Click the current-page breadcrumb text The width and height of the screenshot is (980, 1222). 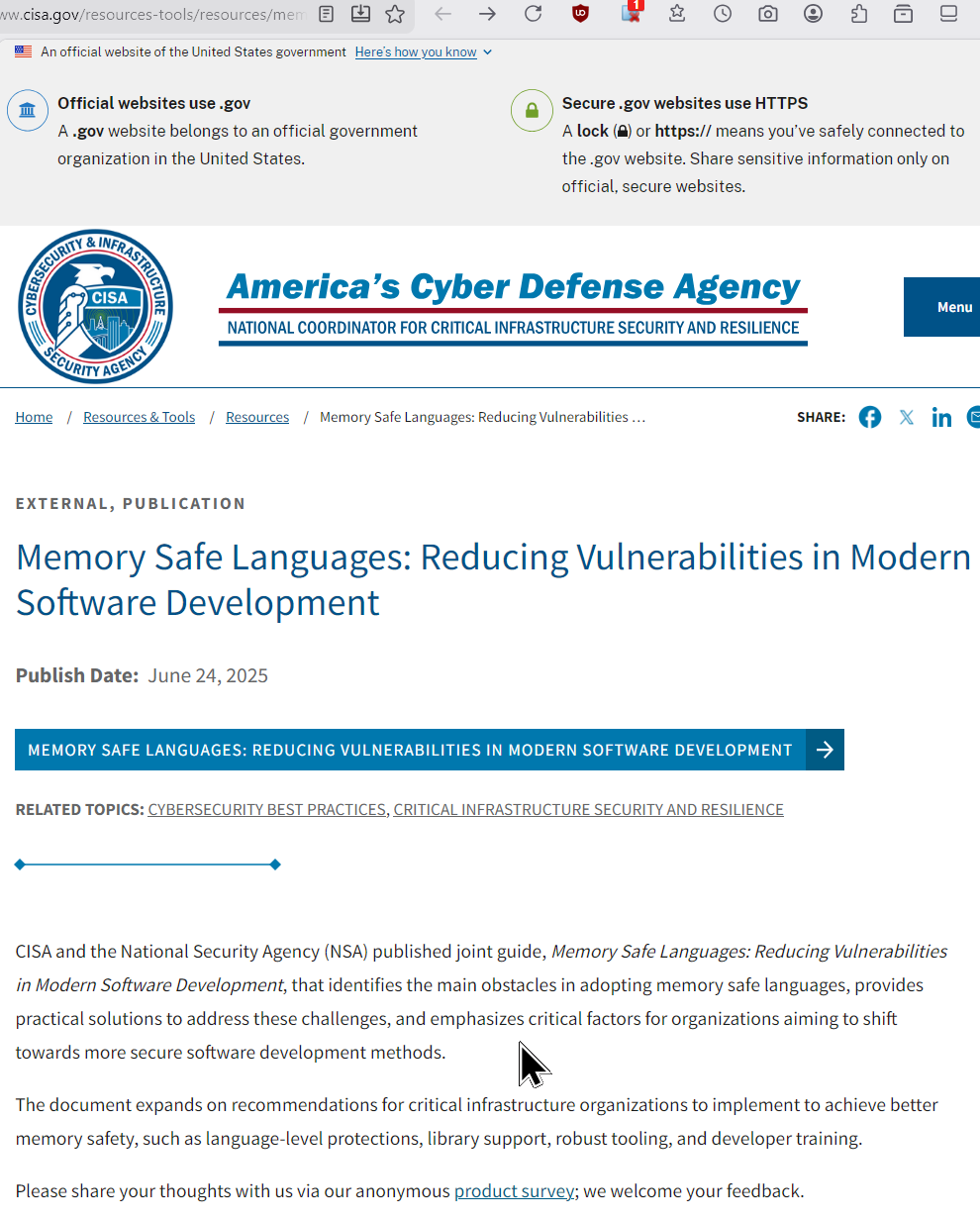tap(482, 417)
